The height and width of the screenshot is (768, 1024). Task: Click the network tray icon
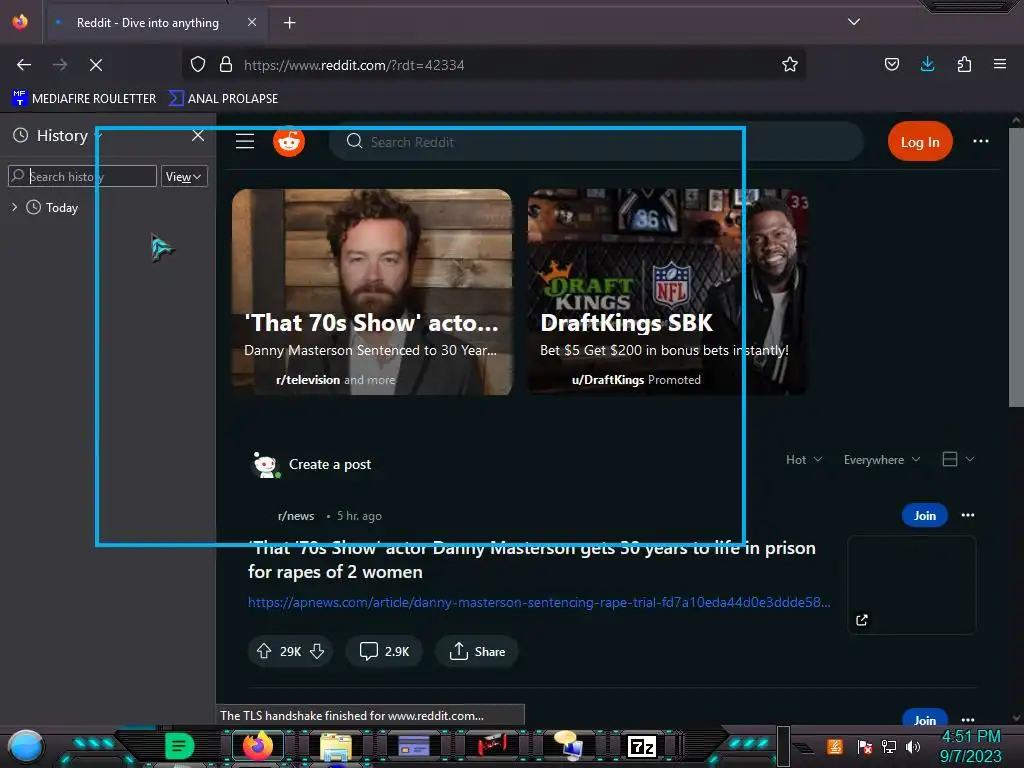(x=888, y=746)
